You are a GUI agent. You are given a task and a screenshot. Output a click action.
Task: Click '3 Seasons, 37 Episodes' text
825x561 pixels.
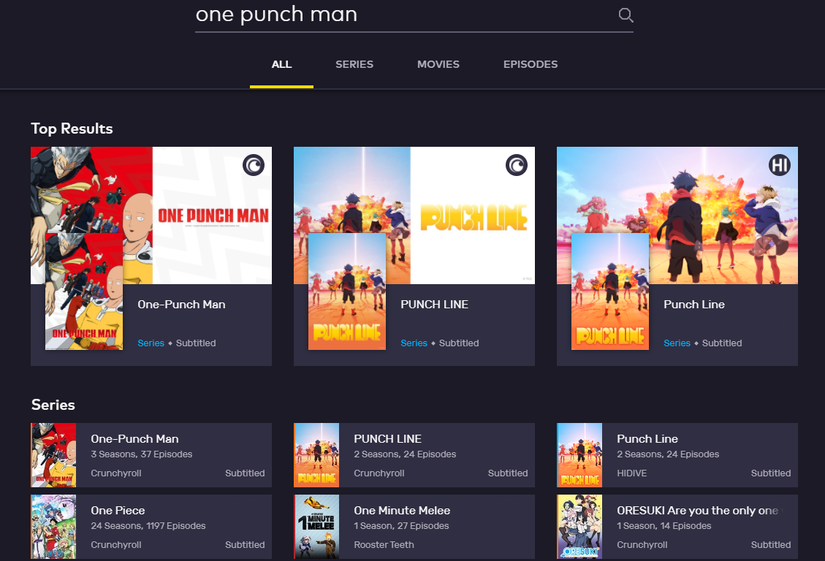pyautogui.click(x=142, y=454)
